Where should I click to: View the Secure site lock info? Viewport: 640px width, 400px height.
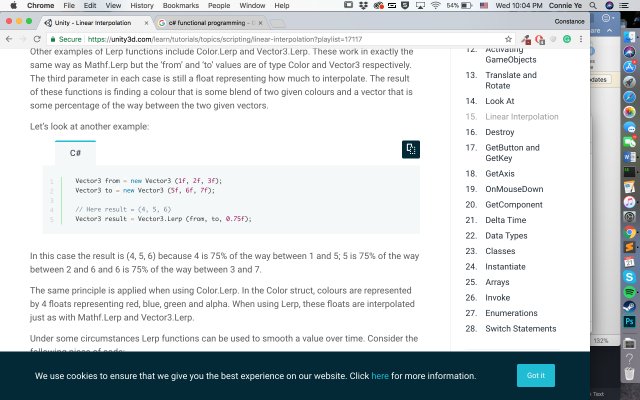coord(66,39)
